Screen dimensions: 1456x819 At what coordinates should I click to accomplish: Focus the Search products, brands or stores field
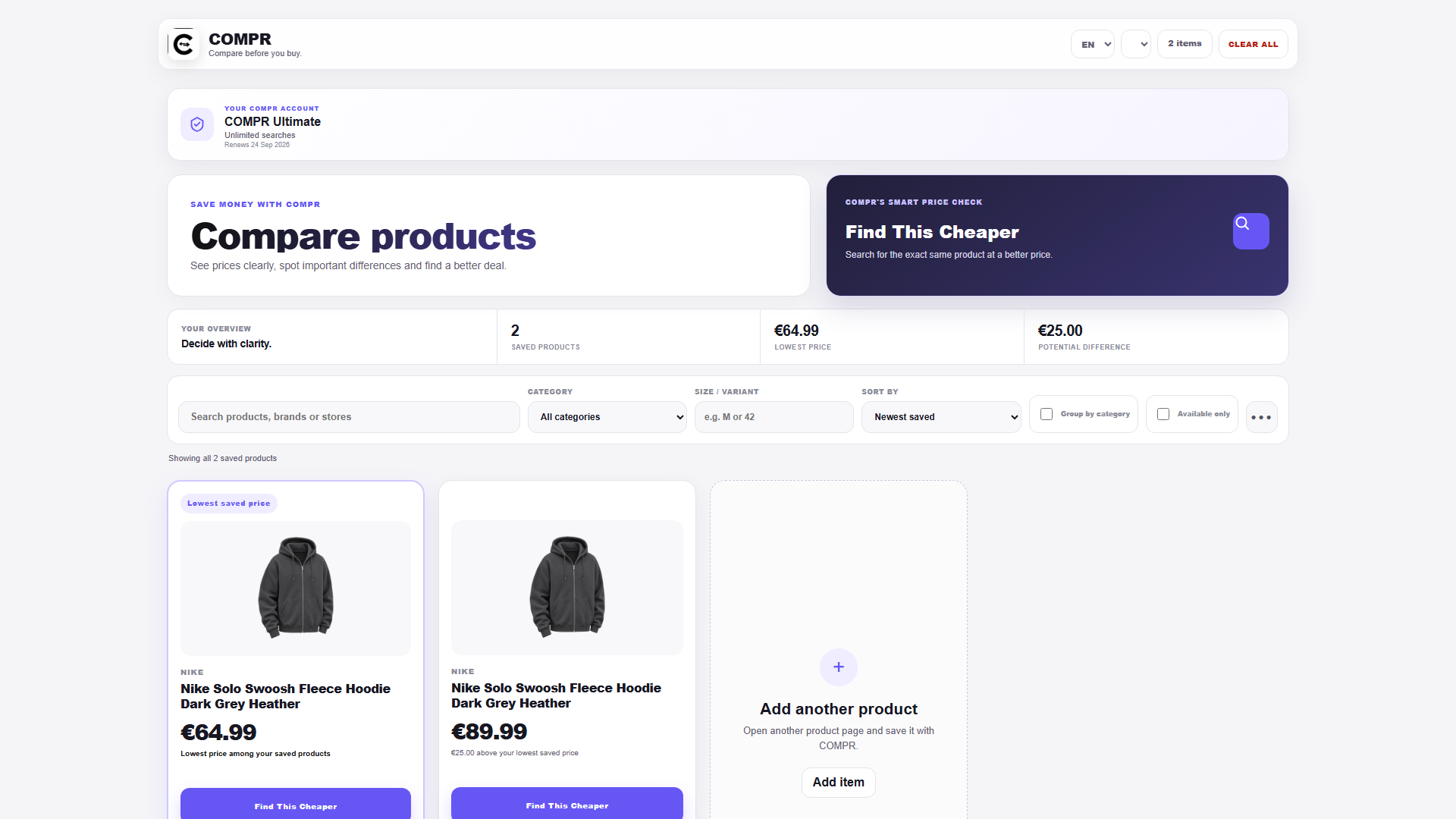pos(349,417)
